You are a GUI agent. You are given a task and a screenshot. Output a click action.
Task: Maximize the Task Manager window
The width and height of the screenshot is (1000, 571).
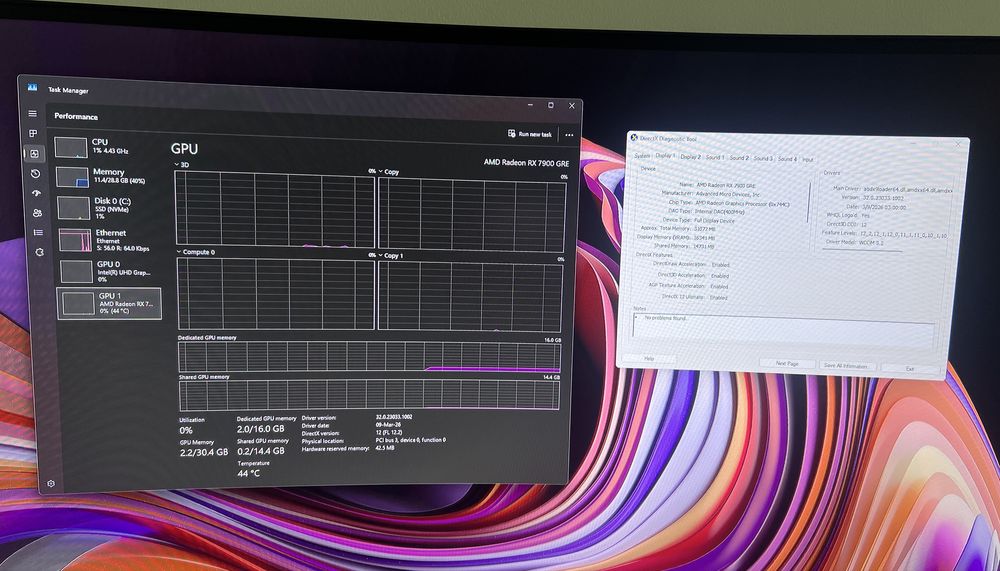551,105
